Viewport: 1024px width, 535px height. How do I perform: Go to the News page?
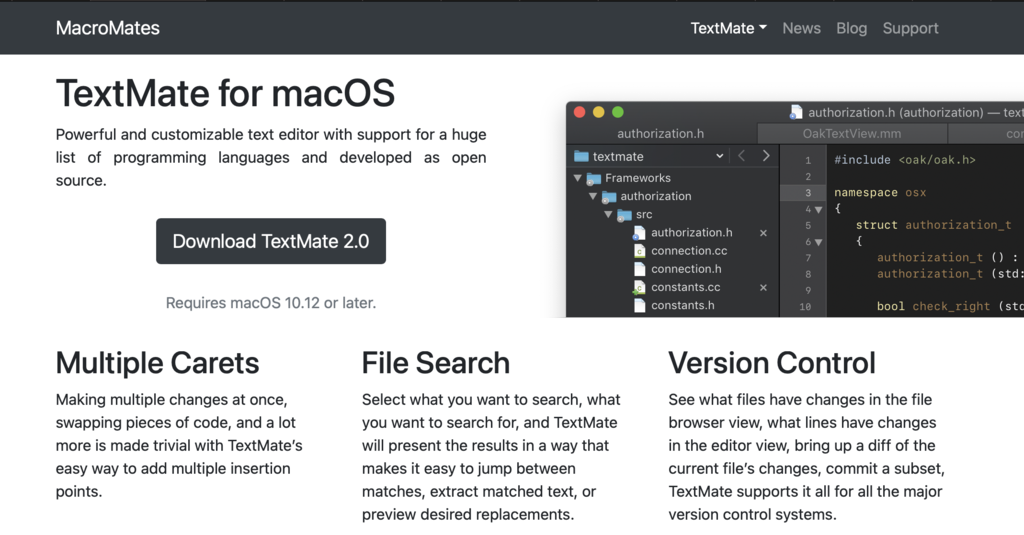801,28
